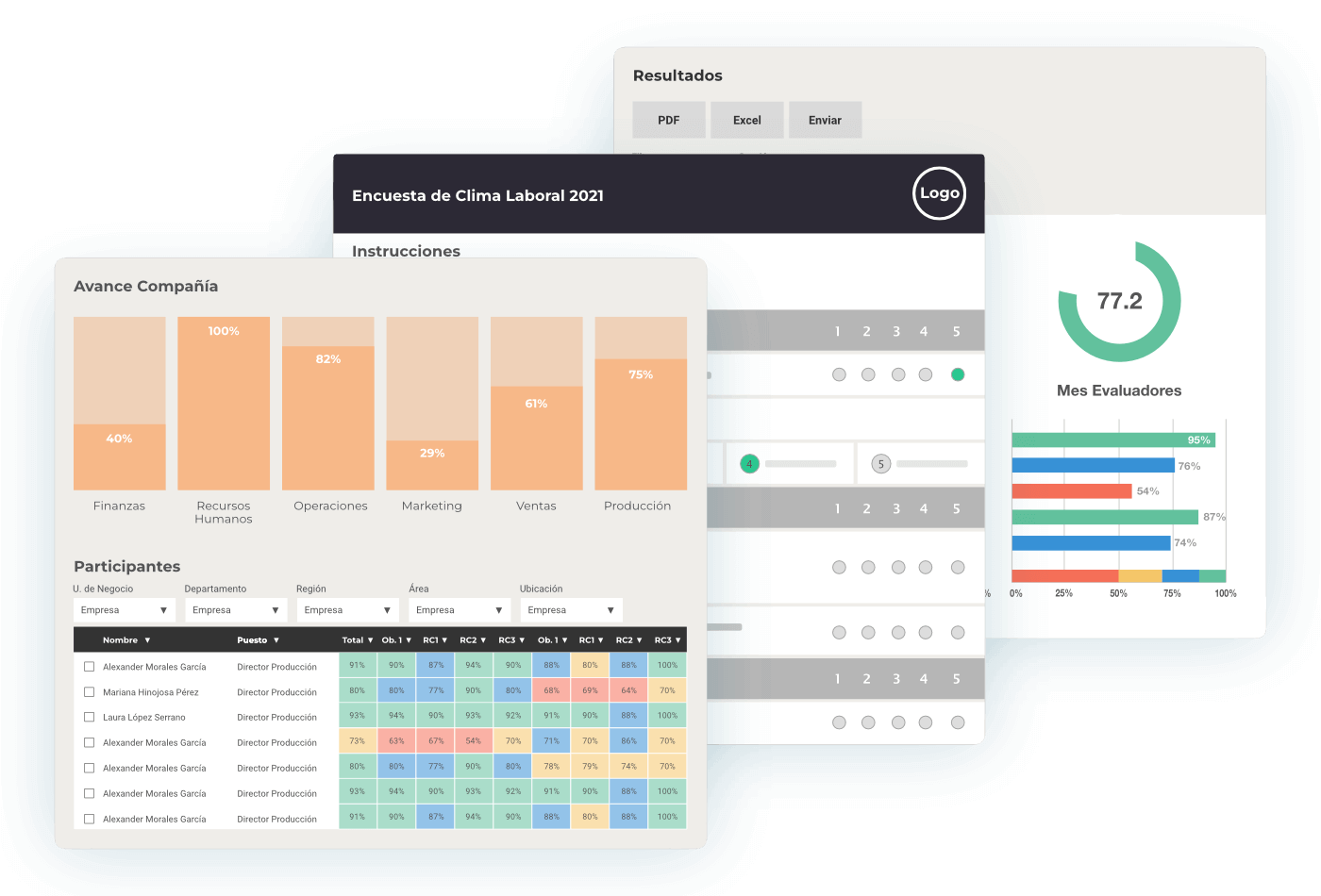Viewport: 1321px width, 896px height.
Task: Click the blue 74% horizontal bar
Action: pos(1091,542)
